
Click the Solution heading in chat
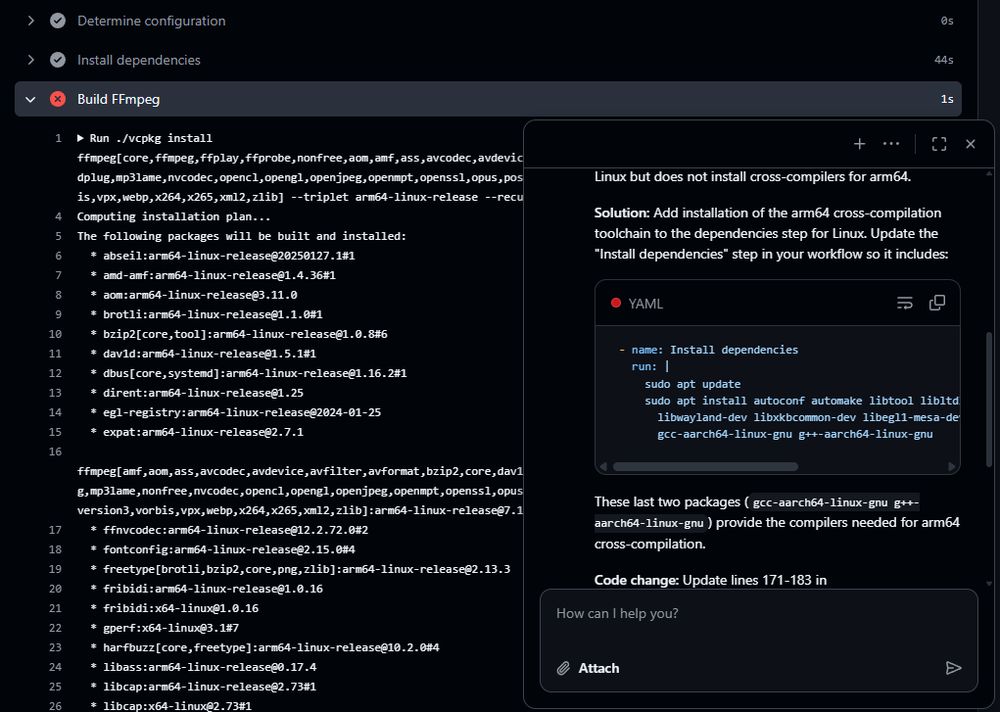pyautogui.click(x=622, y=213)
